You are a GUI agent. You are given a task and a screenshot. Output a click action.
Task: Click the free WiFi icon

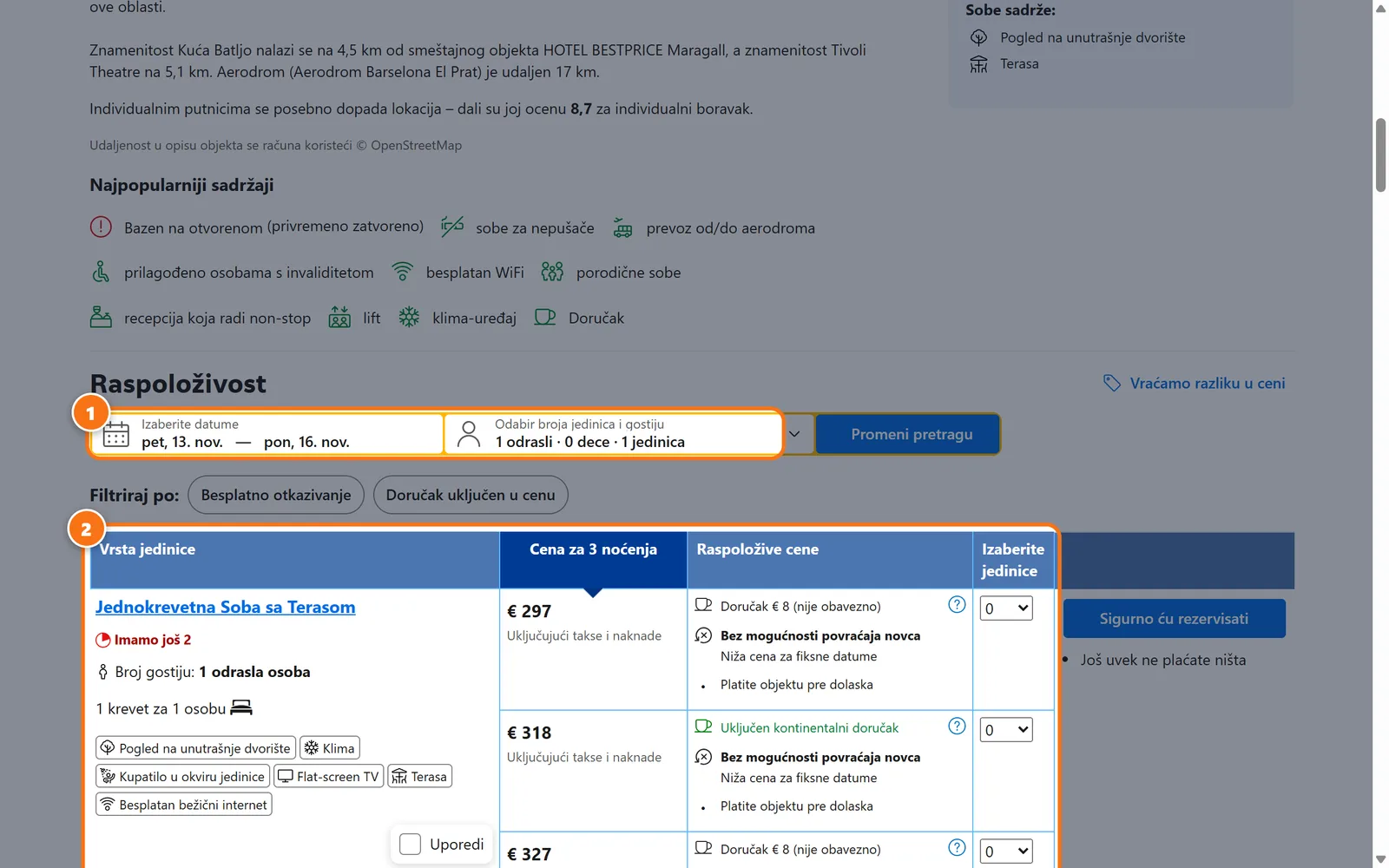(402, 272)
